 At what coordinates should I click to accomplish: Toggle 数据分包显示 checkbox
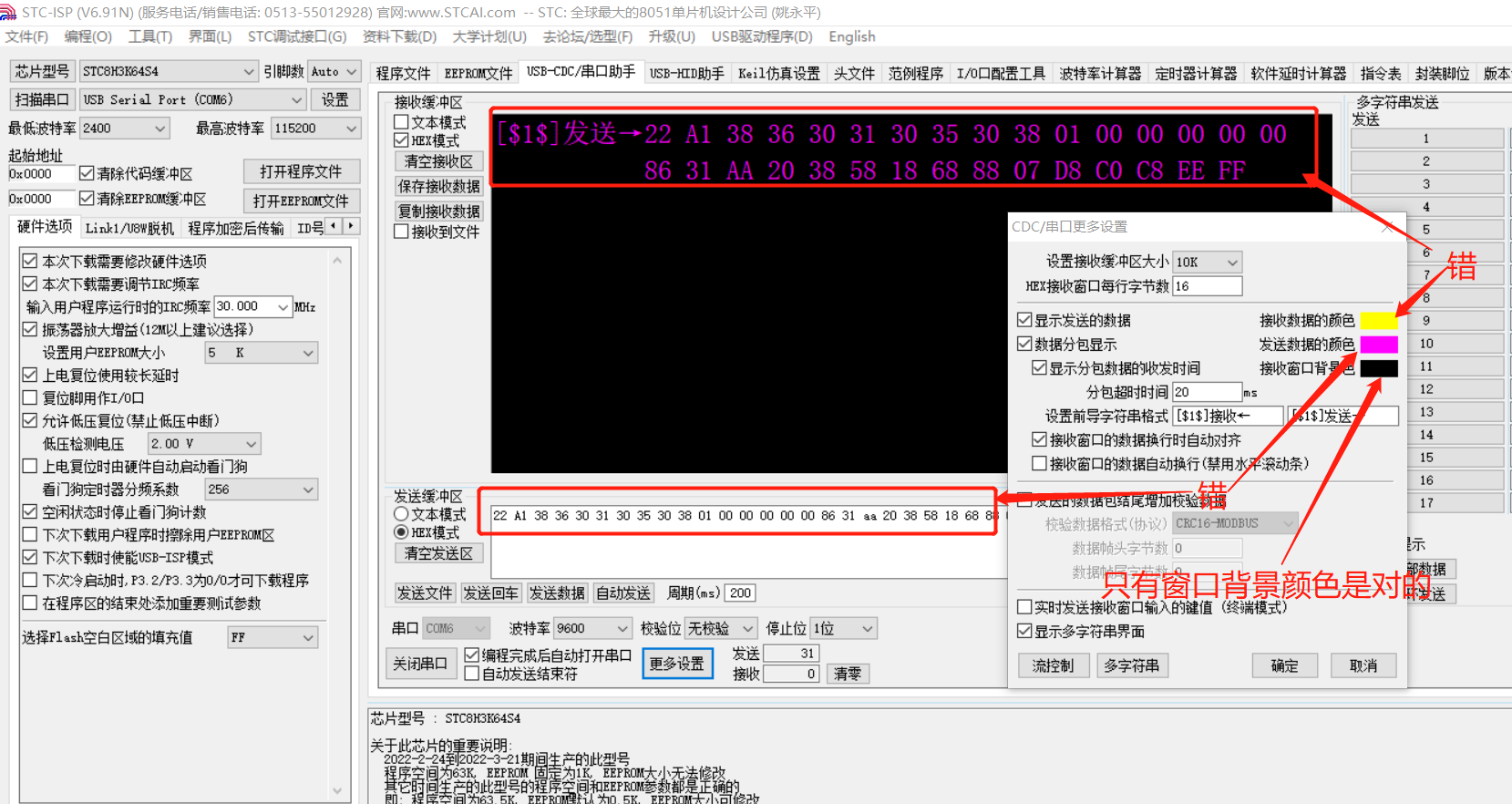click(1024, 344)
